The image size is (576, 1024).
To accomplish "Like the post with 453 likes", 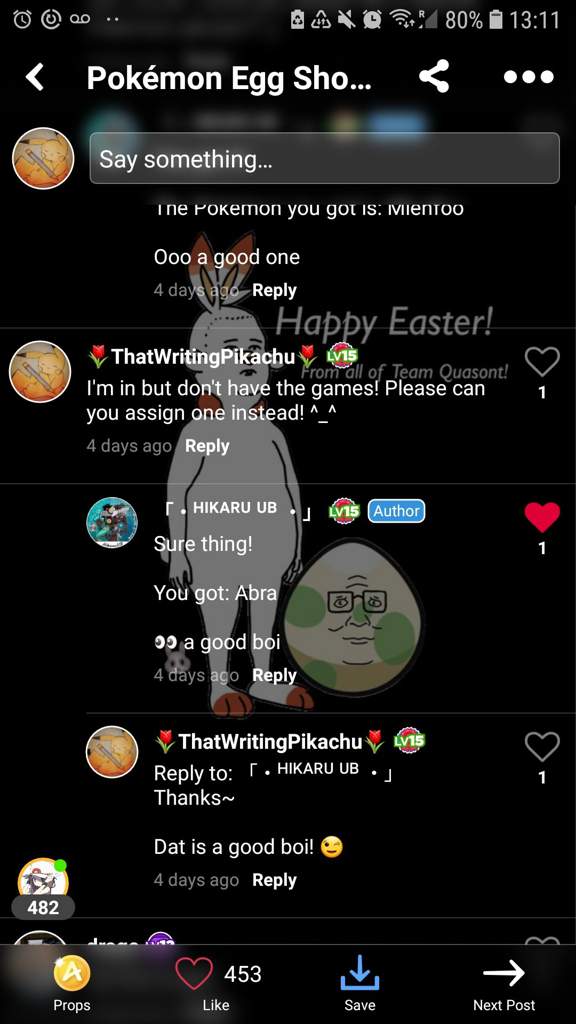I will tap(195, 974).
